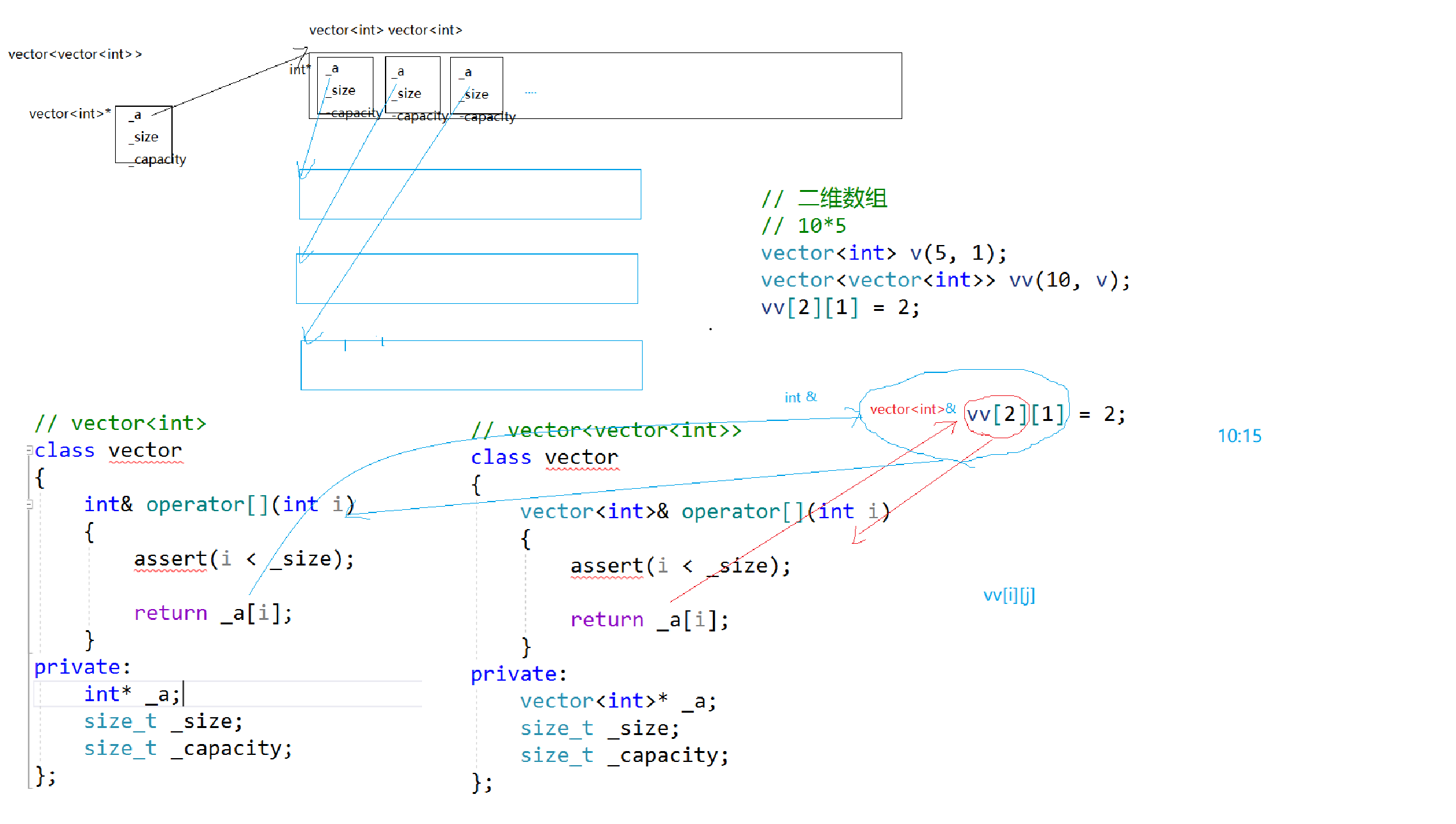Click the top blue rectangle array

(470, 194)
